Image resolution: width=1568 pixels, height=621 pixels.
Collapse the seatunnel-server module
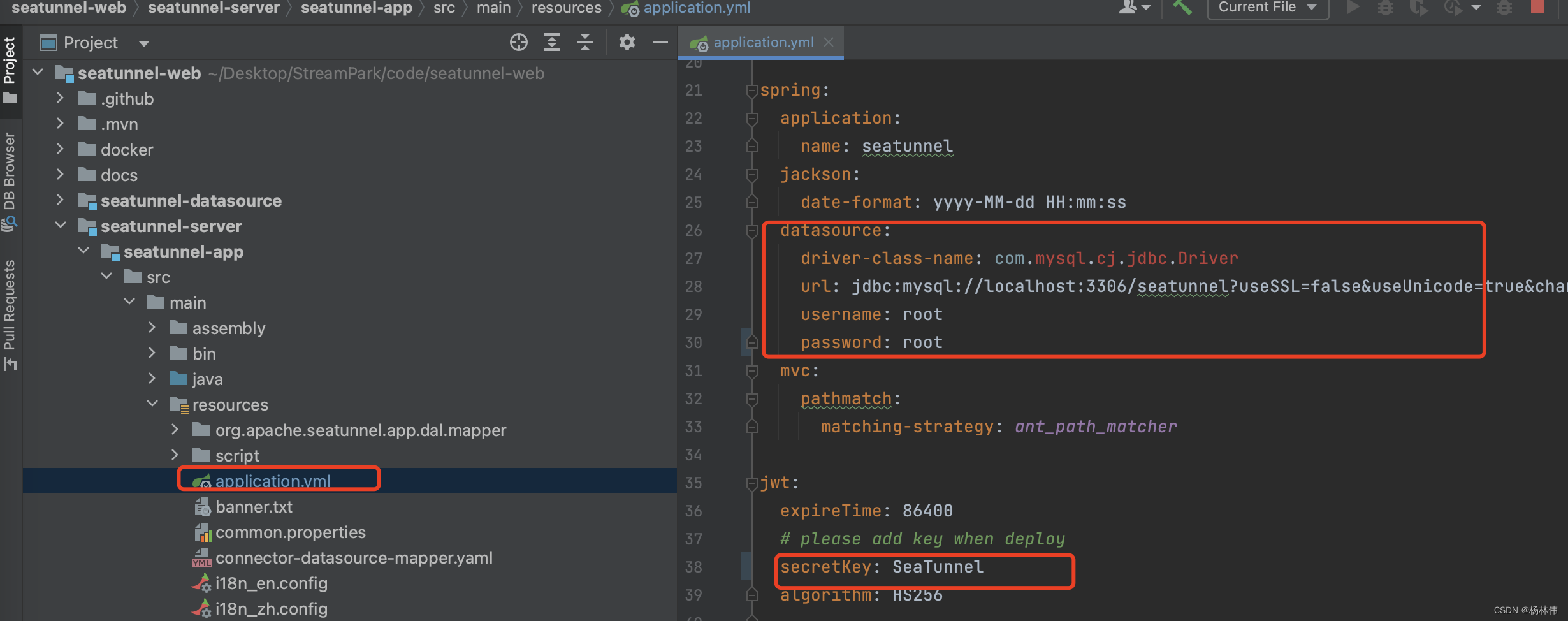(61, 225)
